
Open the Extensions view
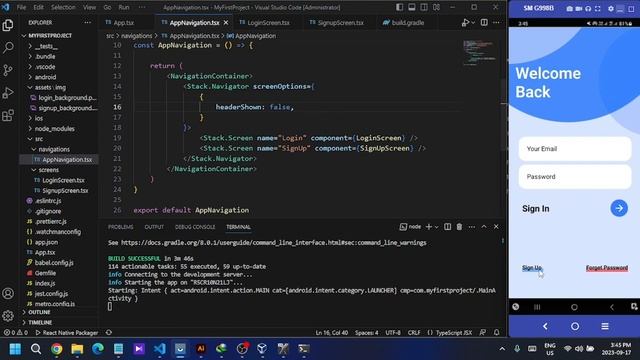click(8, 116)
